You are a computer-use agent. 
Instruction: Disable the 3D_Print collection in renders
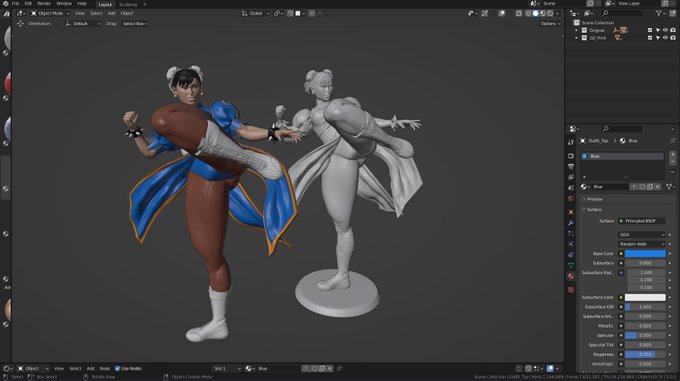673,38
